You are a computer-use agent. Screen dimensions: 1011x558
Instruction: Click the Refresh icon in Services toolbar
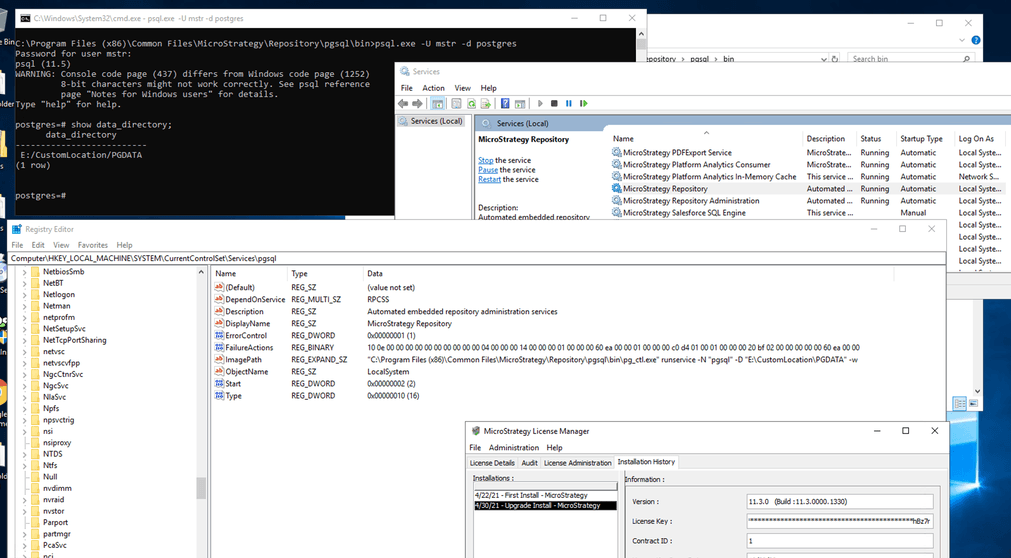[471, 103]
